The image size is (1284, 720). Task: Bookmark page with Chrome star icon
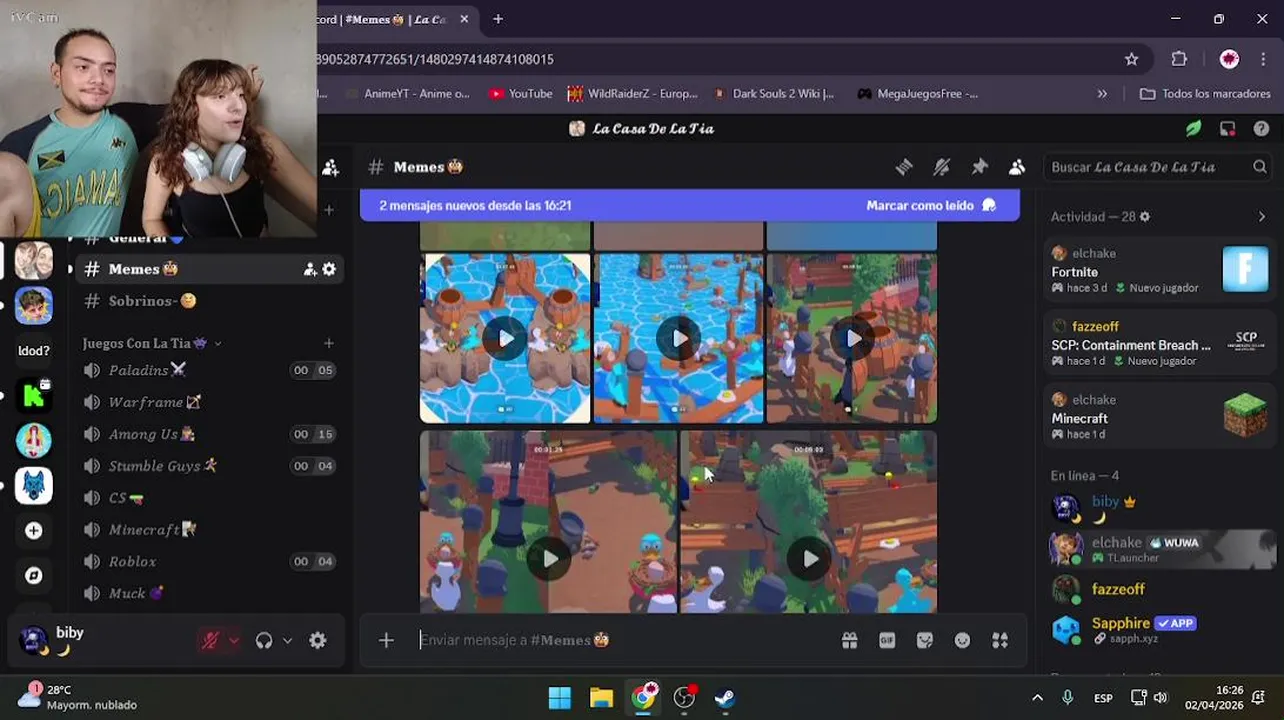point(1131,59)
